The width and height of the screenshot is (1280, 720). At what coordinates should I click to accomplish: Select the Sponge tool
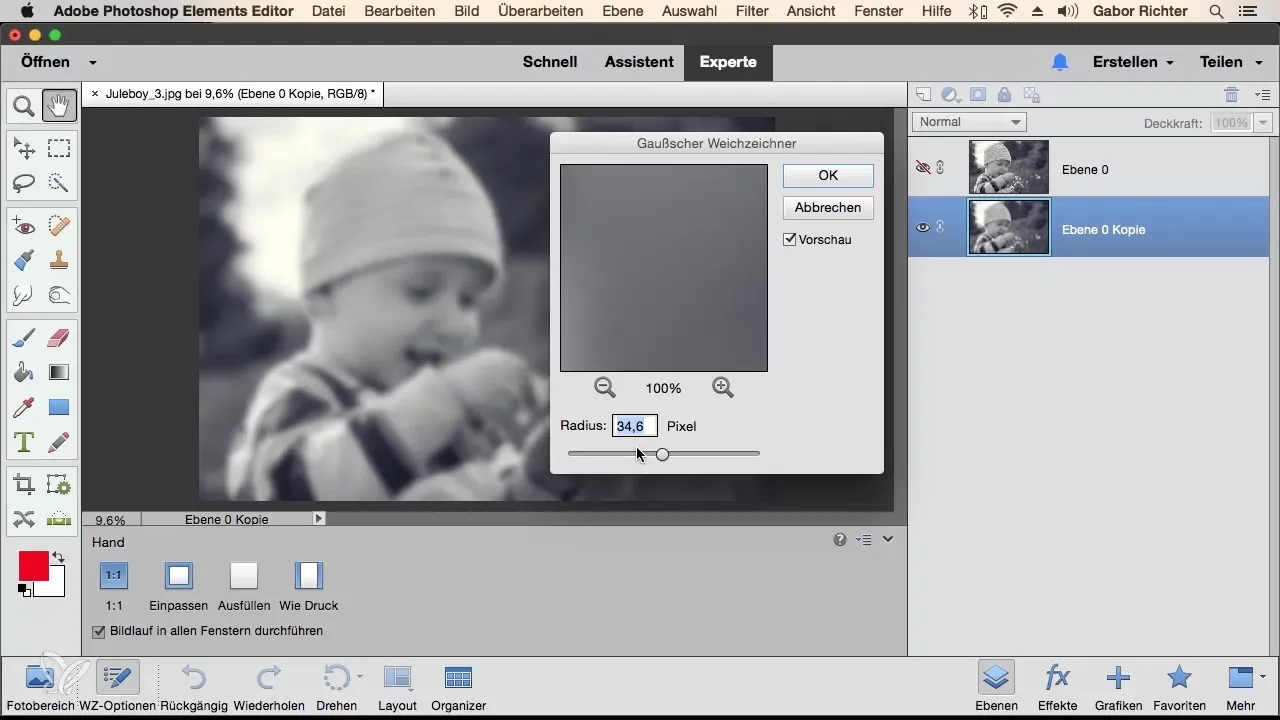coord(59,295)
